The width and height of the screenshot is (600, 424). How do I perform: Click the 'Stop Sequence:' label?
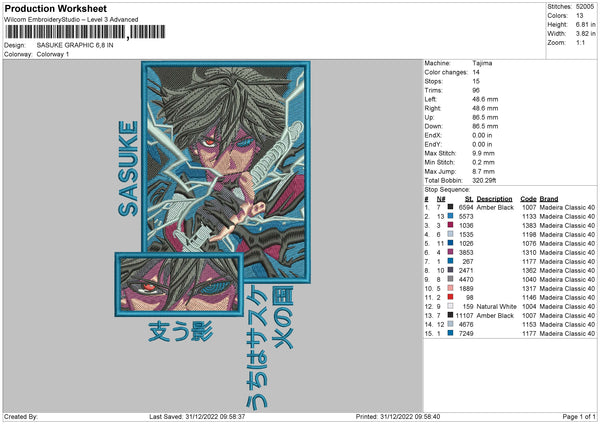[447, 189]
